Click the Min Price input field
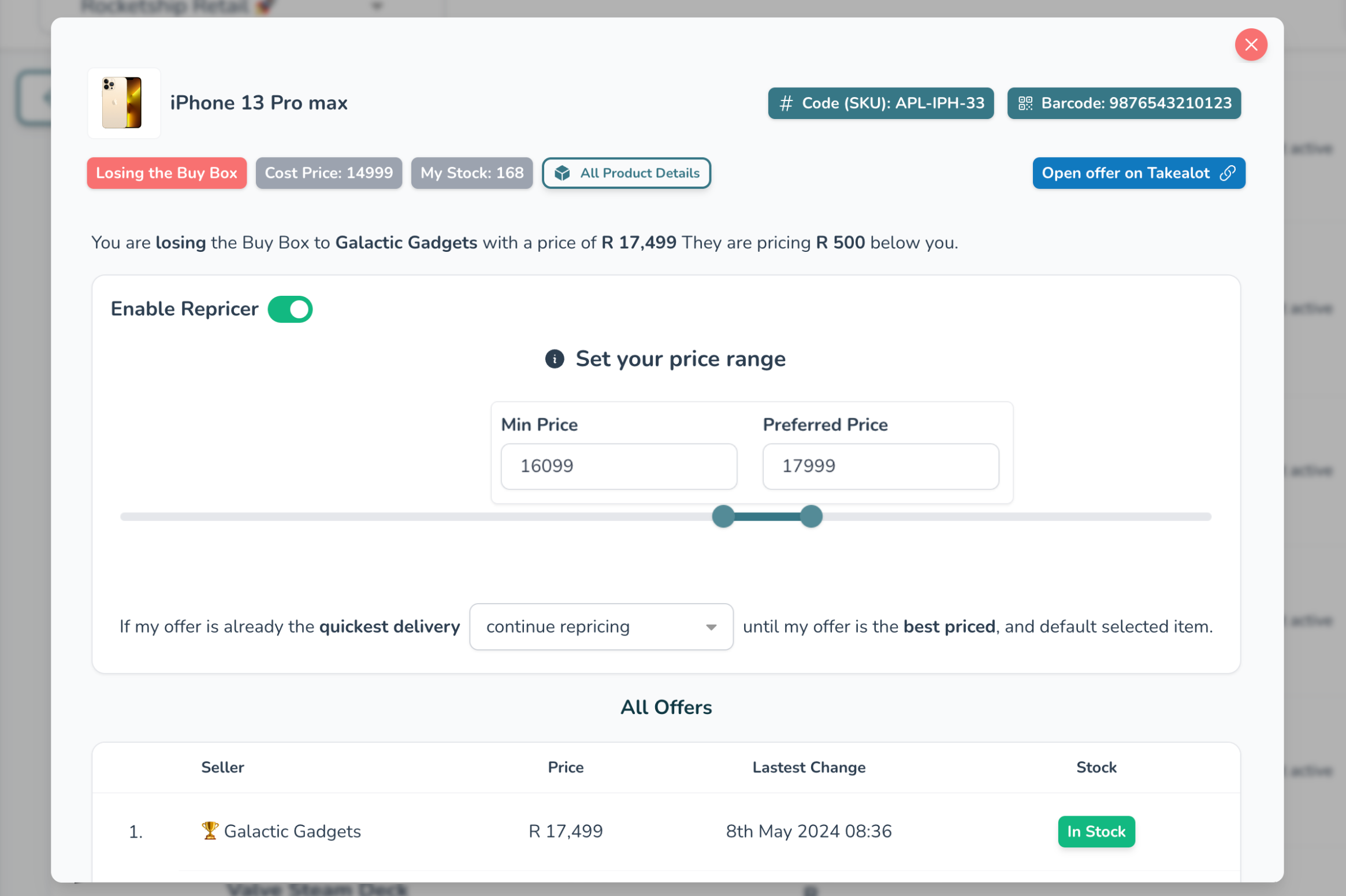1346x896 pixels. point(618,466)
